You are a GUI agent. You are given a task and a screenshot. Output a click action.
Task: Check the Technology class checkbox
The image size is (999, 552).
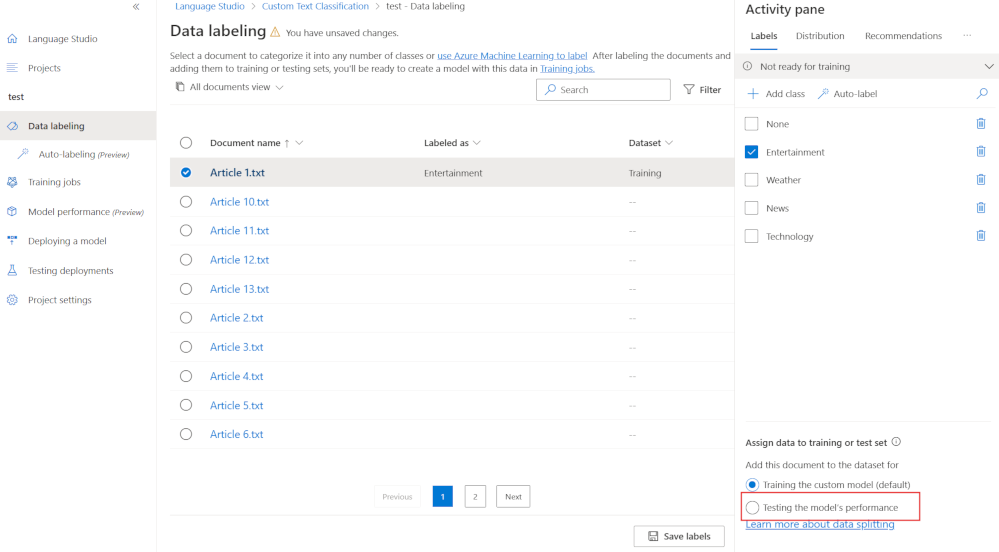[752, 236]
